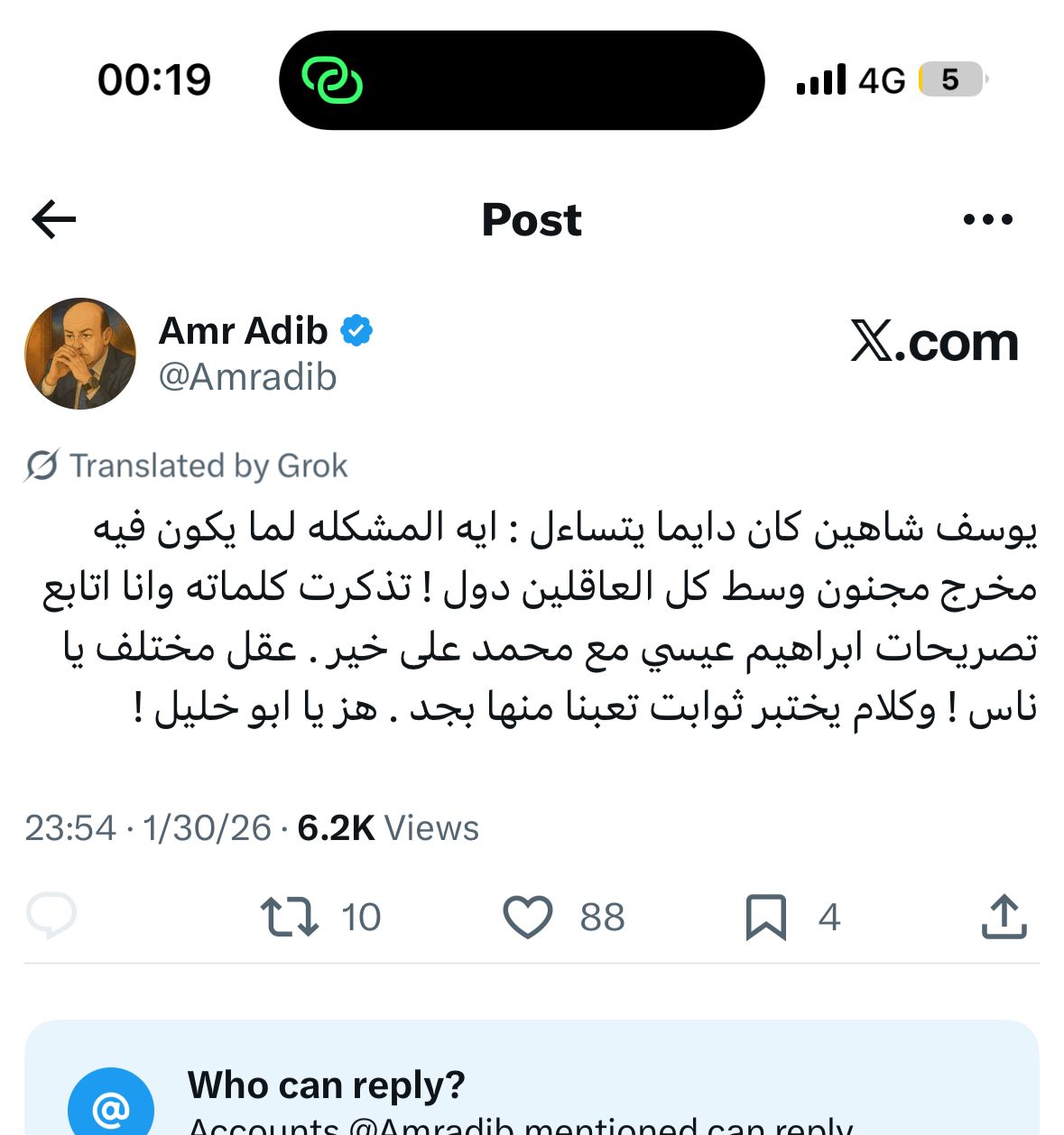This screenshot has width=1064, height=1135.
Task: Toggle the Translated by Grok label
Action: coord(208,466)
